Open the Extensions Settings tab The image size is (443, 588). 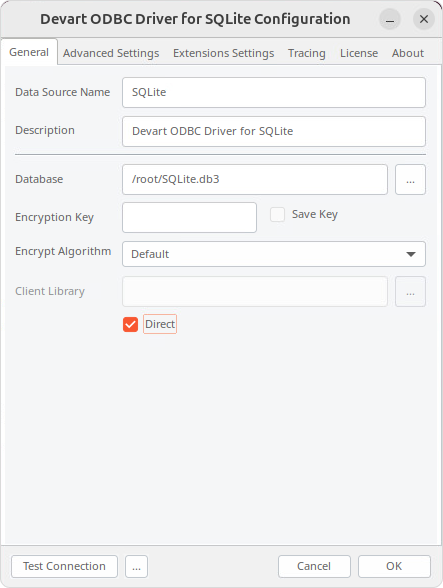[224, 53]
